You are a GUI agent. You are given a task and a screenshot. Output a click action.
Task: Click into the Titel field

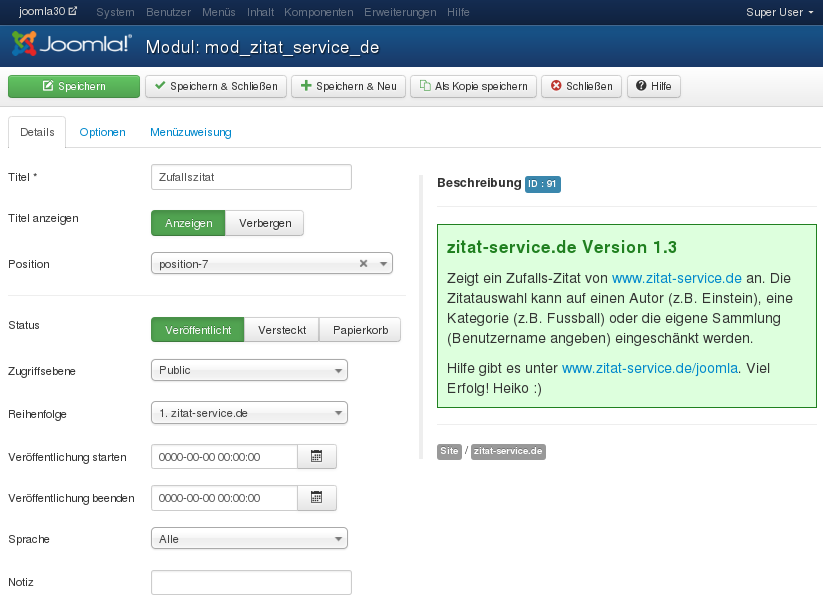coord(251,177)
